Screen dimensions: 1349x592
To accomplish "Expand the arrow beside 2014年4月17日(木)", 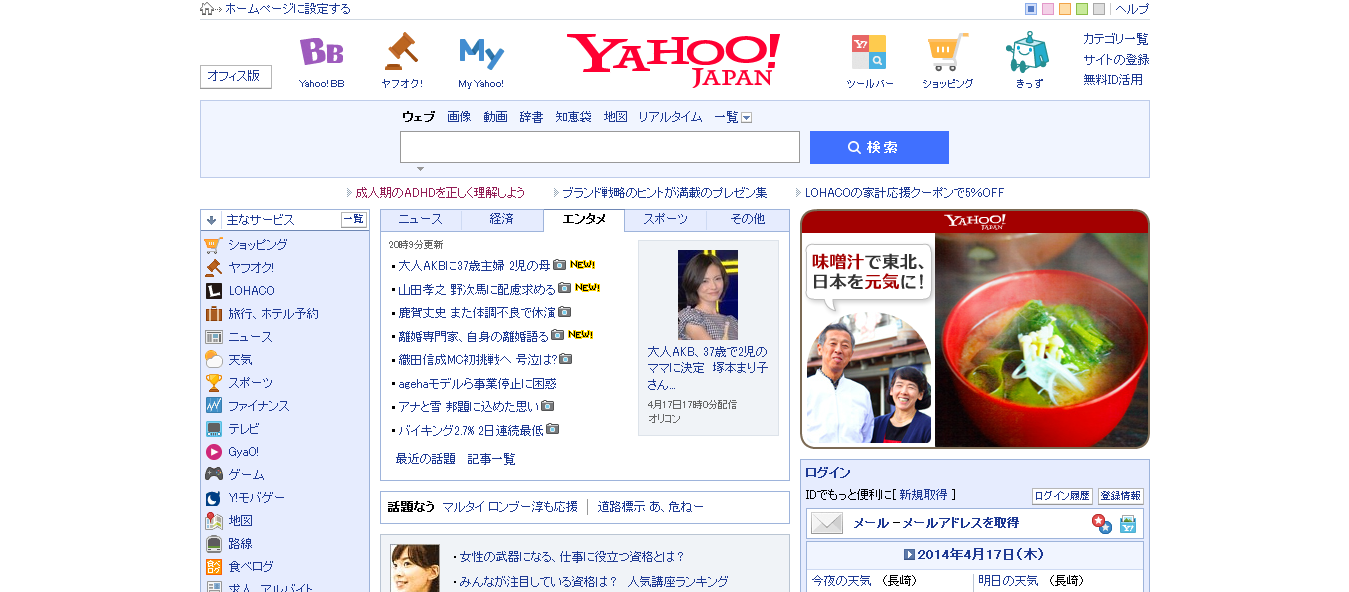I will pos(909,554).
